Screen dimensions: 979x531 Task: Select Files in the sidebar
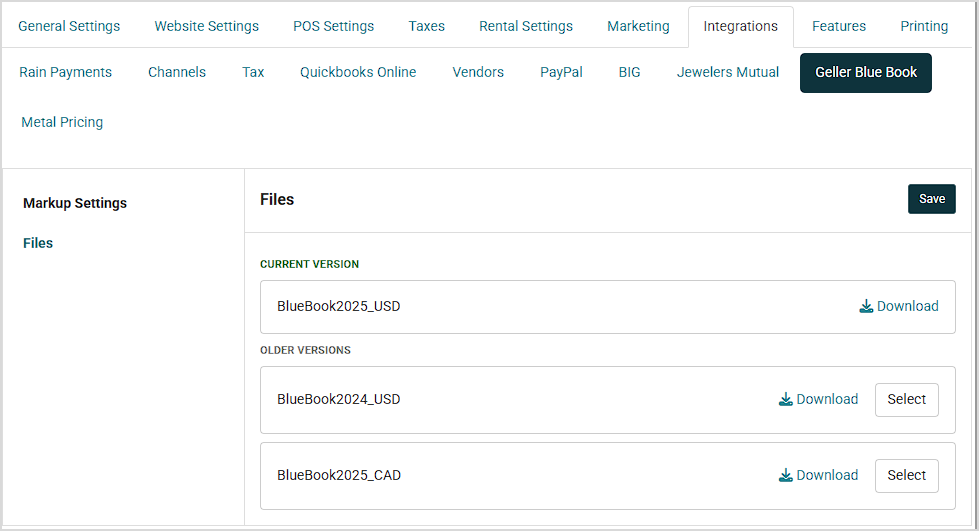coord(38,243)
